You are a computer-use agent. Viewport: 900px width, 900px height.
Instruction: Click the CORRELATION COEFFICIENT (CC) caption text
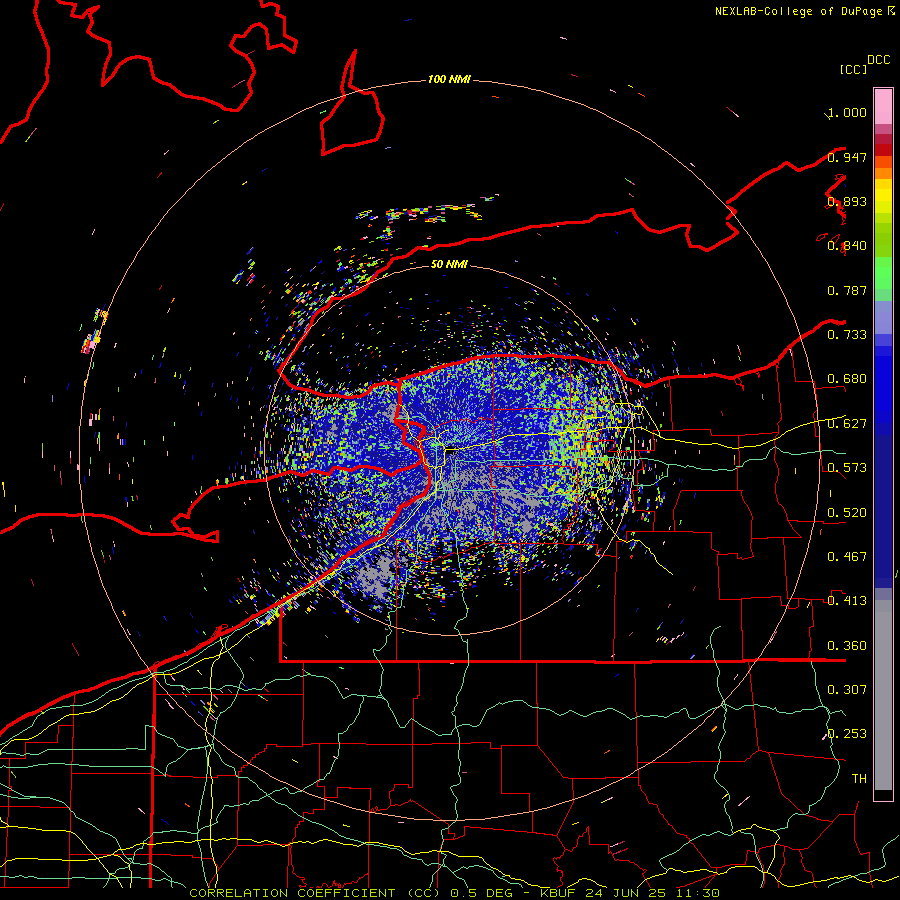click(314, 893)
